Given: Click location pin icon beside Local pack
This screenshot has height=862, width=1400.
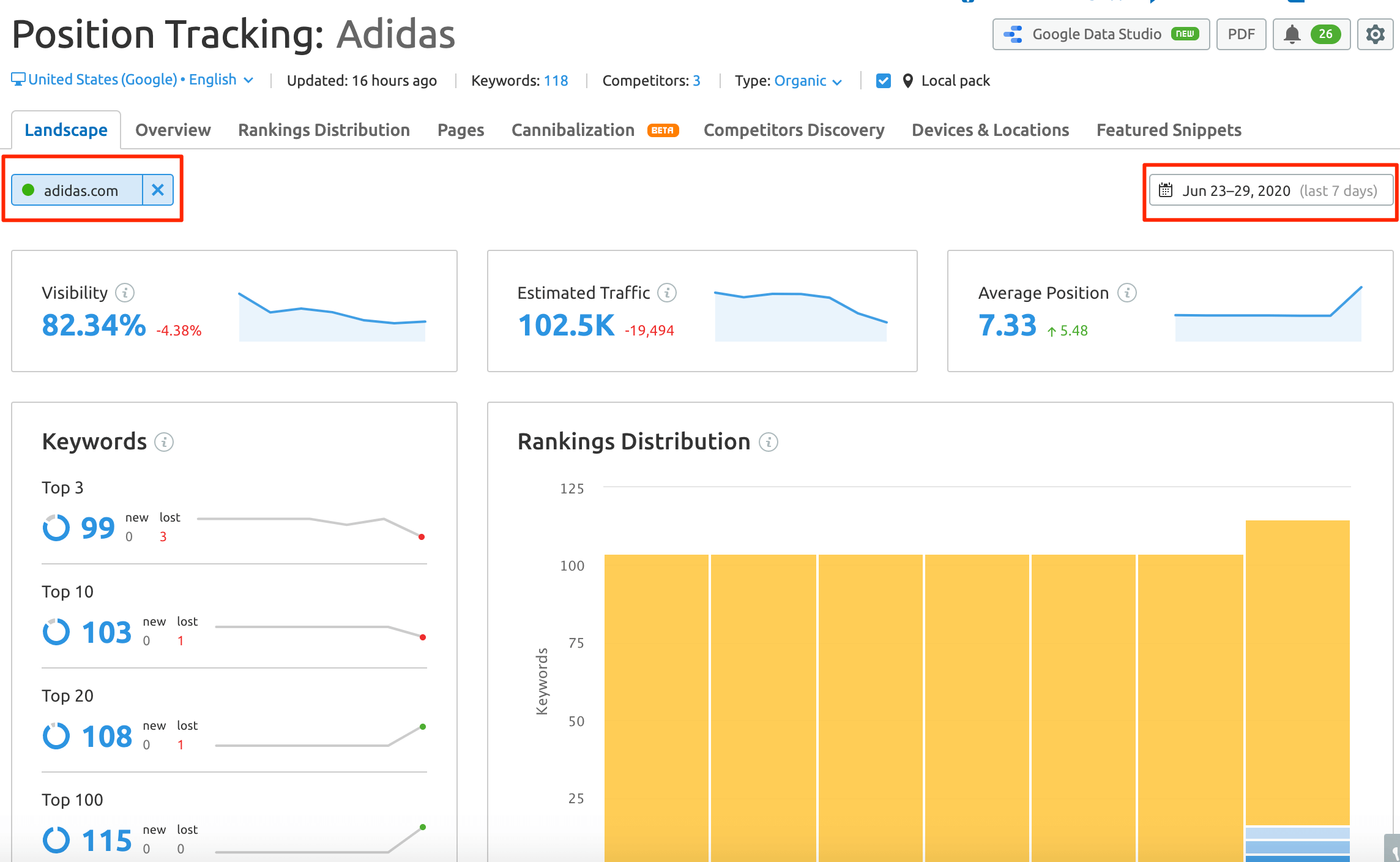Looking at the screenshot, I should (908, 81).
